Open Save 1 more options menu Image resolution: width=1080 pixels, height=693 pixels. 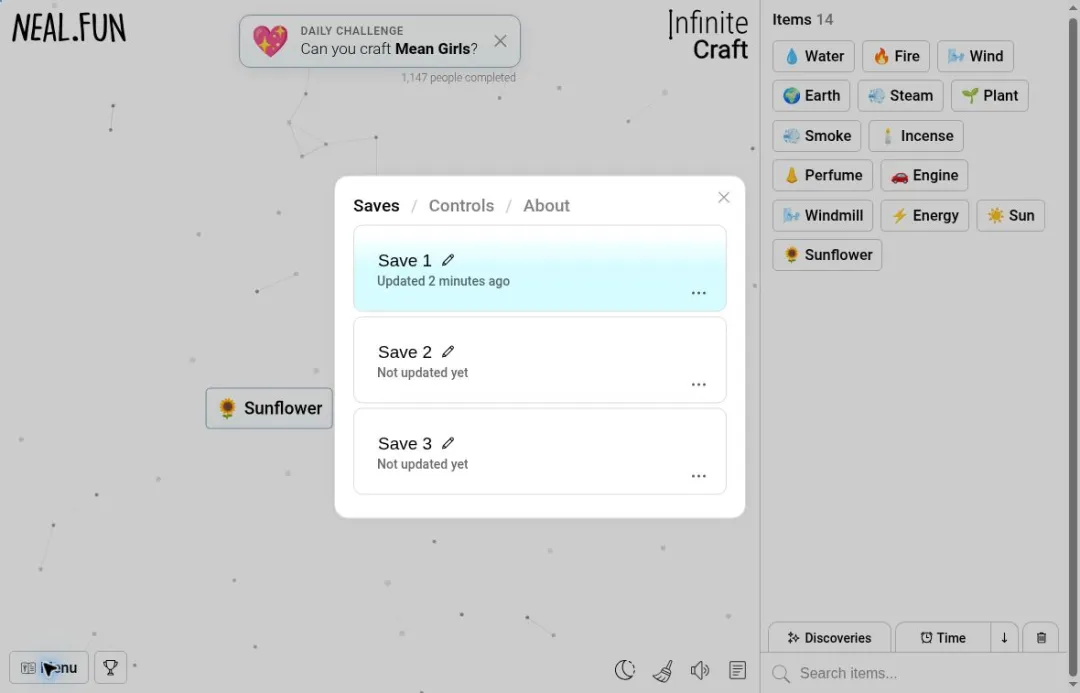698,293
